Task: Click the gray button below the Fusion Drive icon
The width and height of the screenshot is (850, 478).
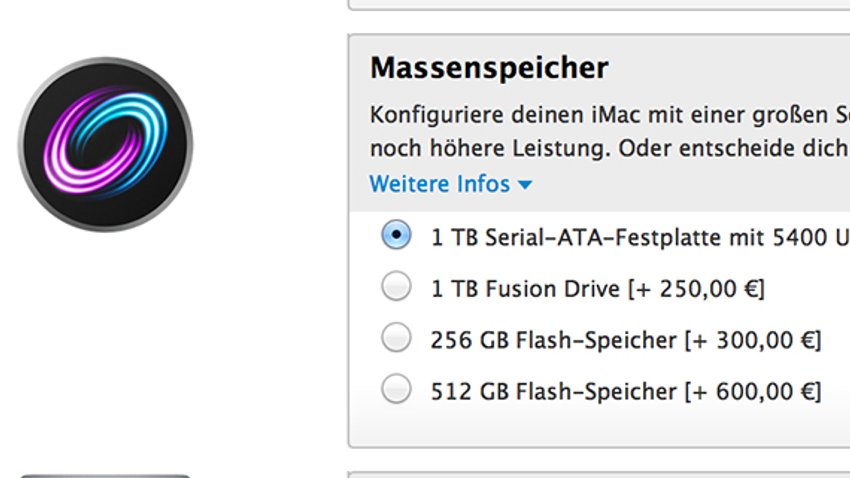Action: point(106,476)
